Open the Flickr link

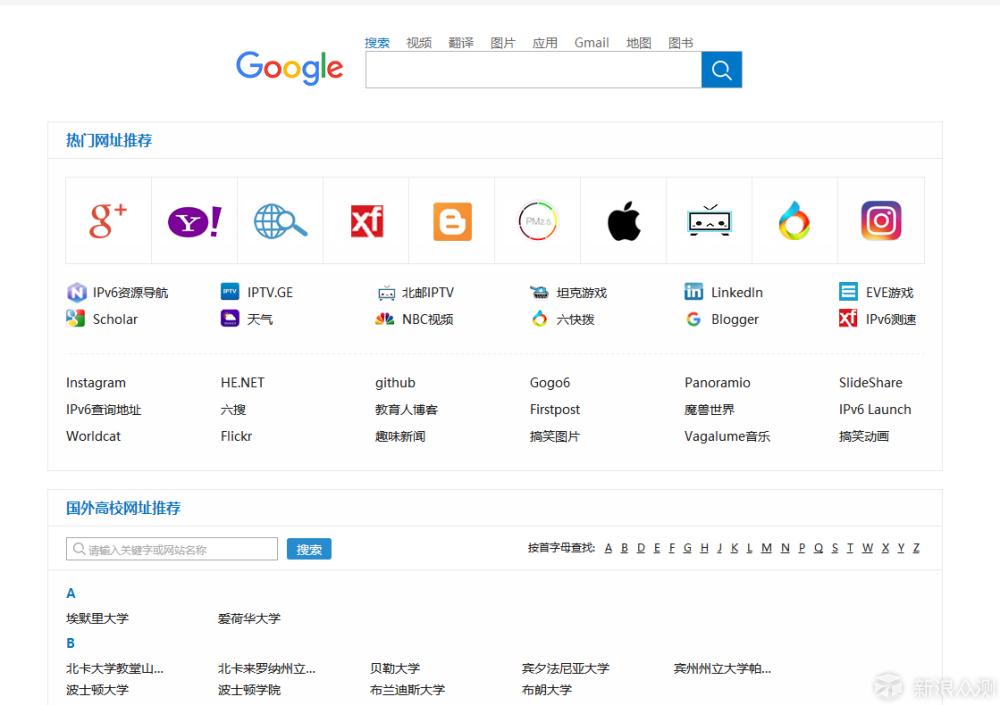236,436
